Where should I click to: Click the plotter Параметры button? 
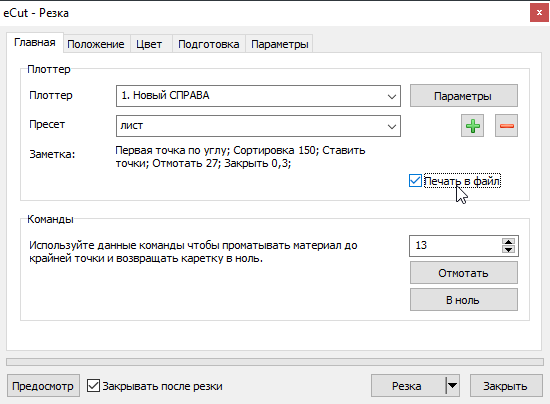pos(464,96)
